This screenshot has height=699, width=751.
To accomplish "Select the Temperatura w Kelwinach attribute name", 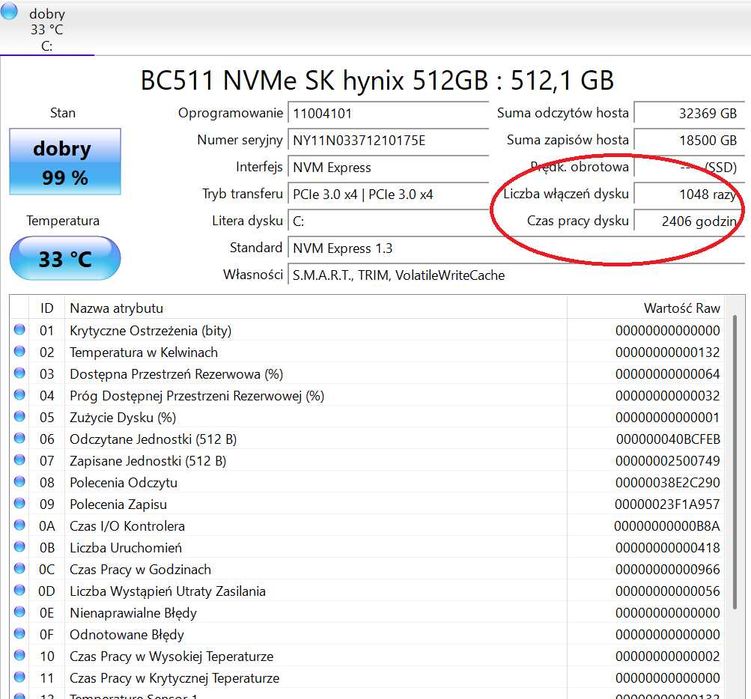I will pyautogui.click(x=144, y=353).
